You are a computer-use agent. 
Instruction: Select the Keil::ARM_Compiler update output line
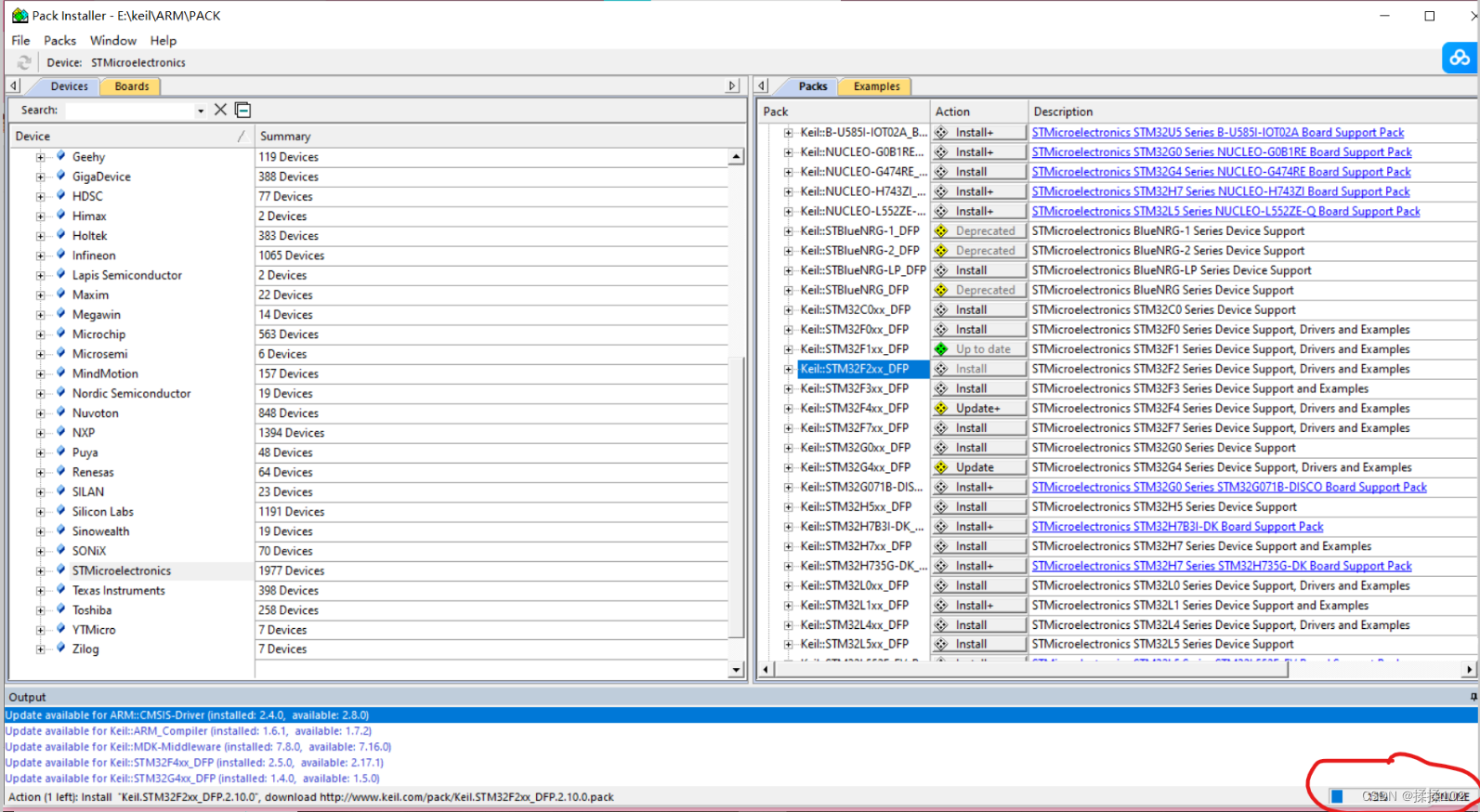[x=189, y=731]
